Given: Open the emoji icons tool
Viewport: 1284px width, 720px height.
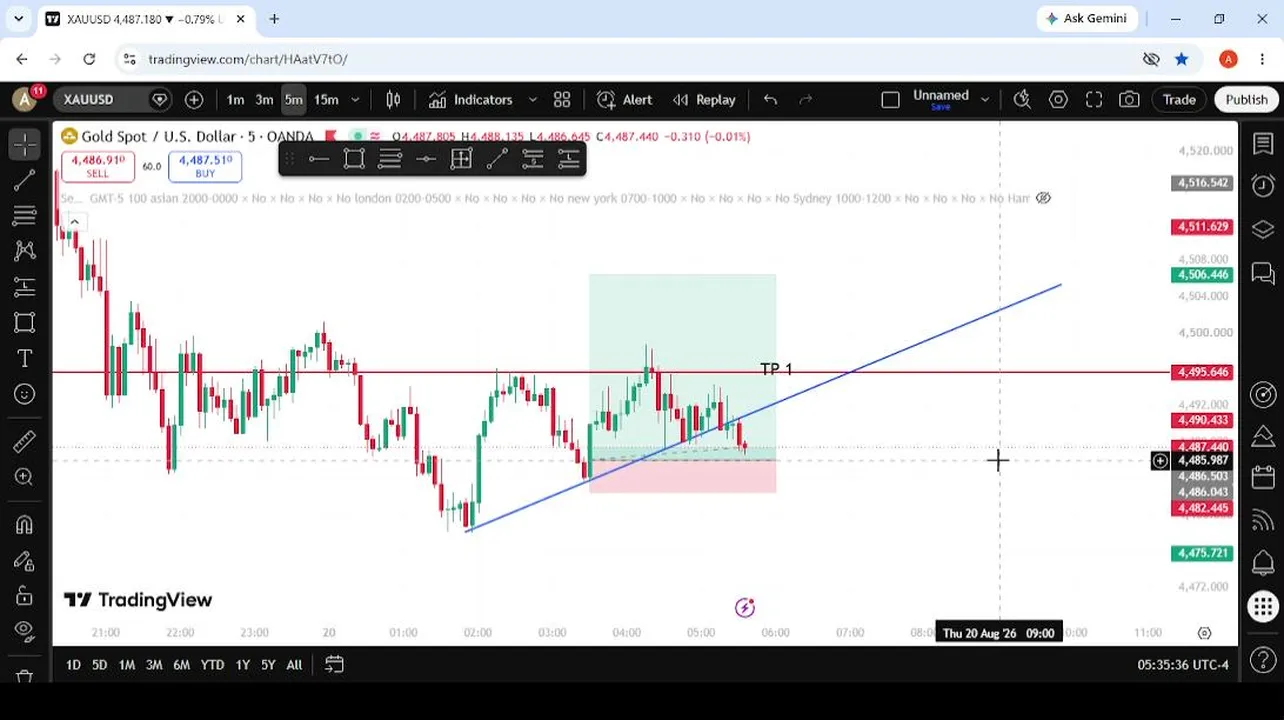Looking at the screenshot, I should (x=25, y=394).
